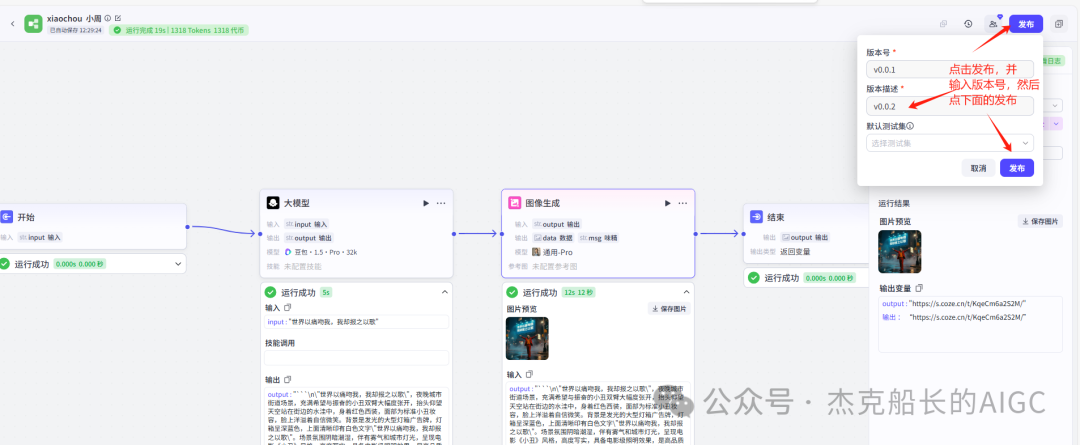This screenshot has height=445, width=1080.
Task: Click the 未配置技能 text
Action: 302,266
